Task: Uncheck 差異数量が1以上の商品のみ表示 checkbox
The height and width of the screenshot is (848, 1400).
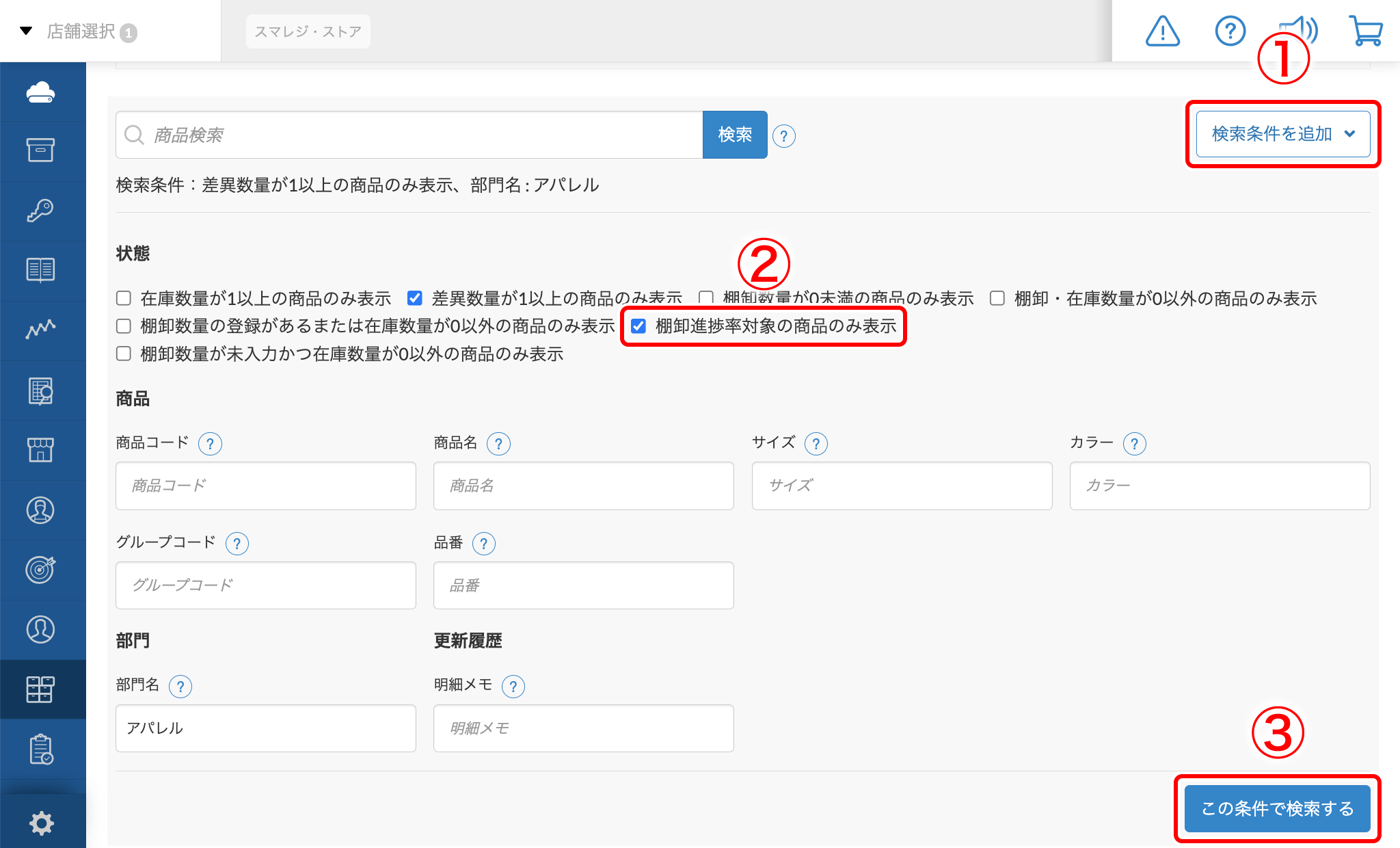Action: (x=414, y=298)
